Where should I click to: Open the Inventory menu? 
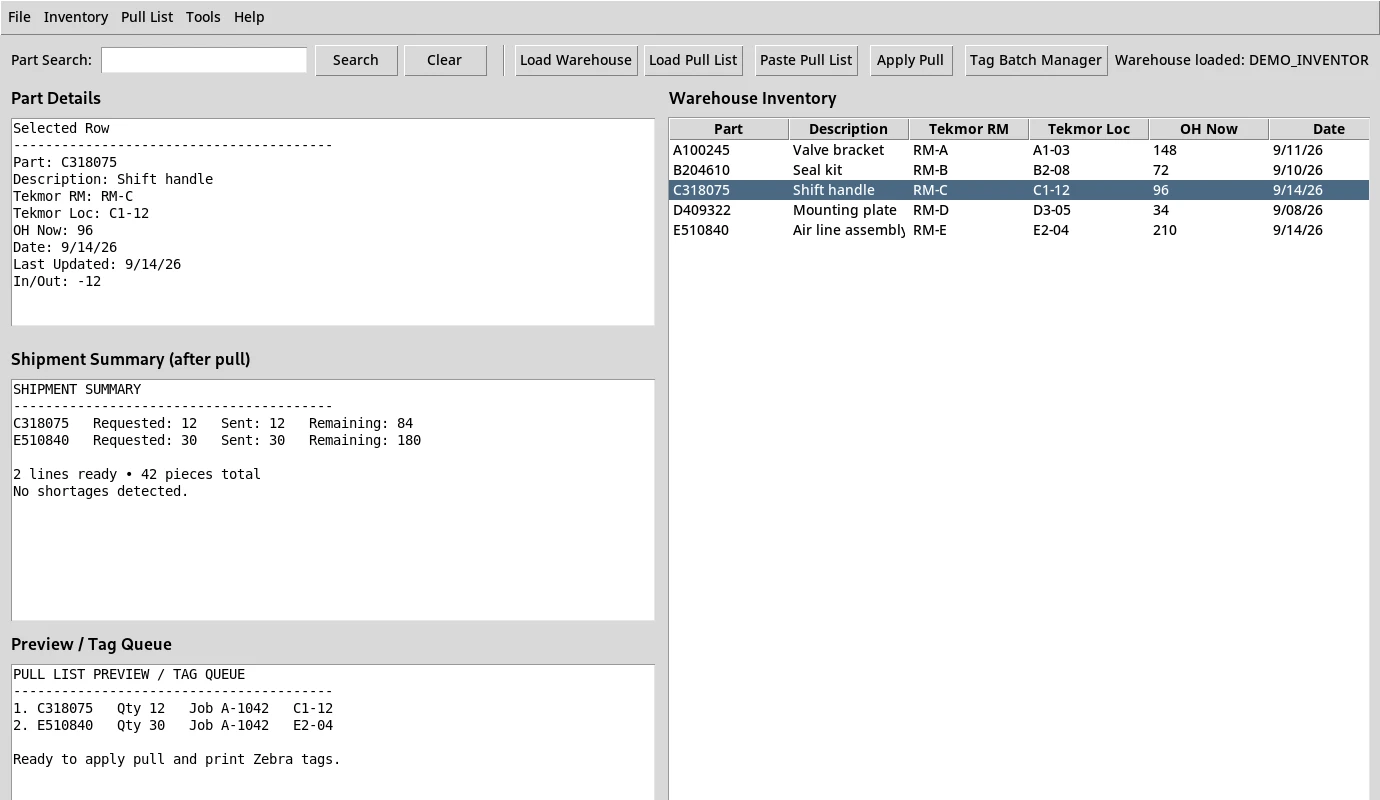pyautogui.click(x=76, y=17)
